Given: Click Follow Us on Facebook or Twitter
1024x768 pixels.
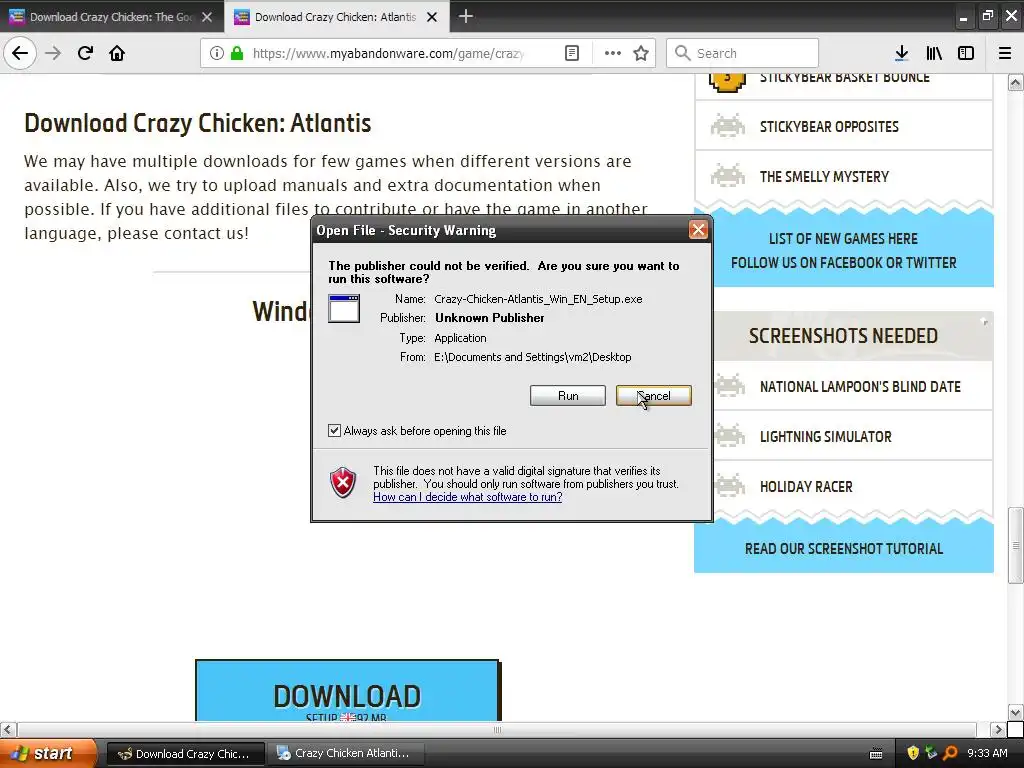Looking at the screenshot, I should click(843, 263).
